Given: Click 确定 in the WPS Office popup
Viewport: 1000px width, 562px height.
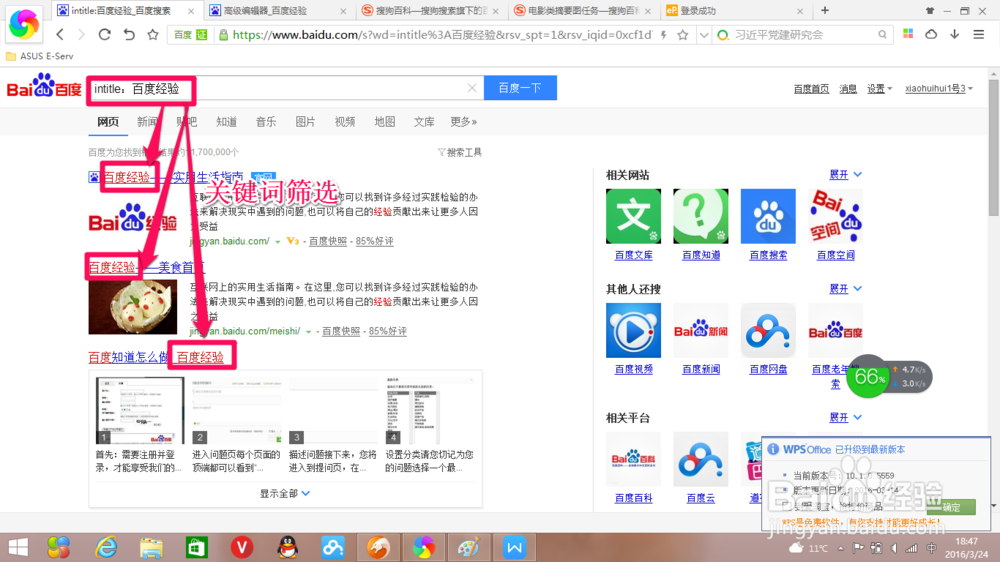Looking at the screenshot, I should [951, 507].
